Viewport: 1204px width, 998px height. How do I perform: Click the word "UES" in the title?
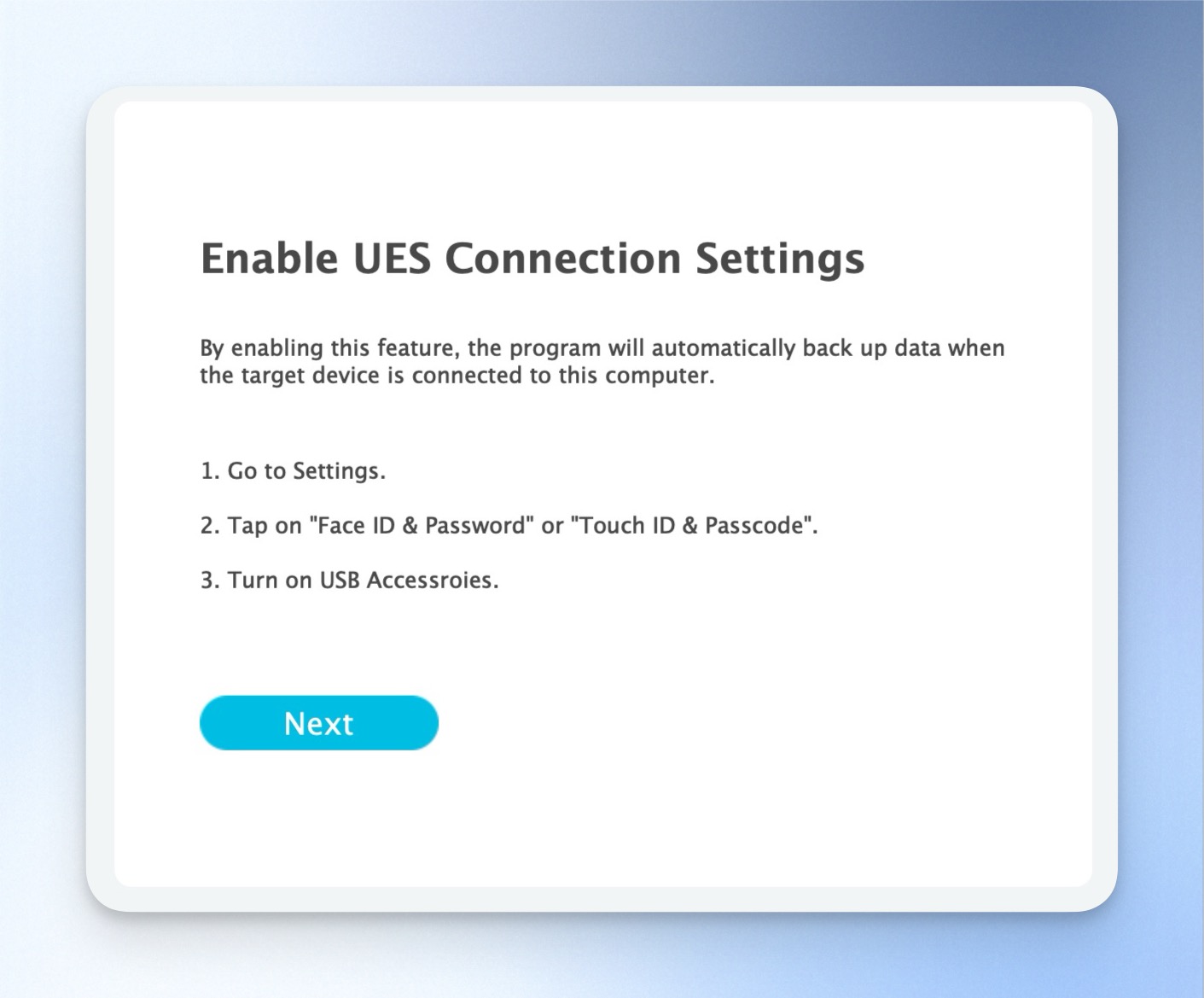(392, 258)
